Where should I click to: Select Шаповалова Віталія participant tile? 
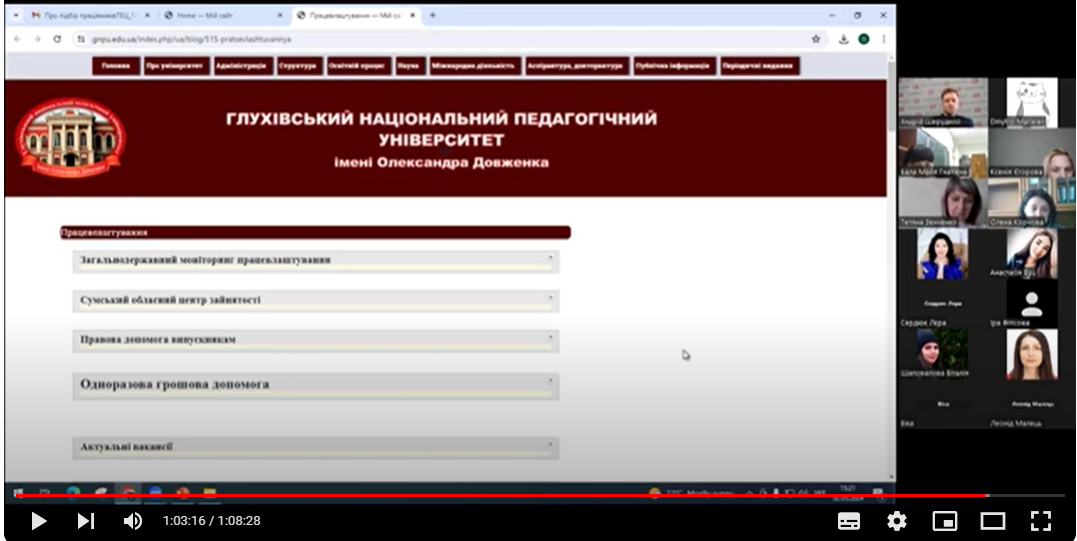[x=943, y=354]
